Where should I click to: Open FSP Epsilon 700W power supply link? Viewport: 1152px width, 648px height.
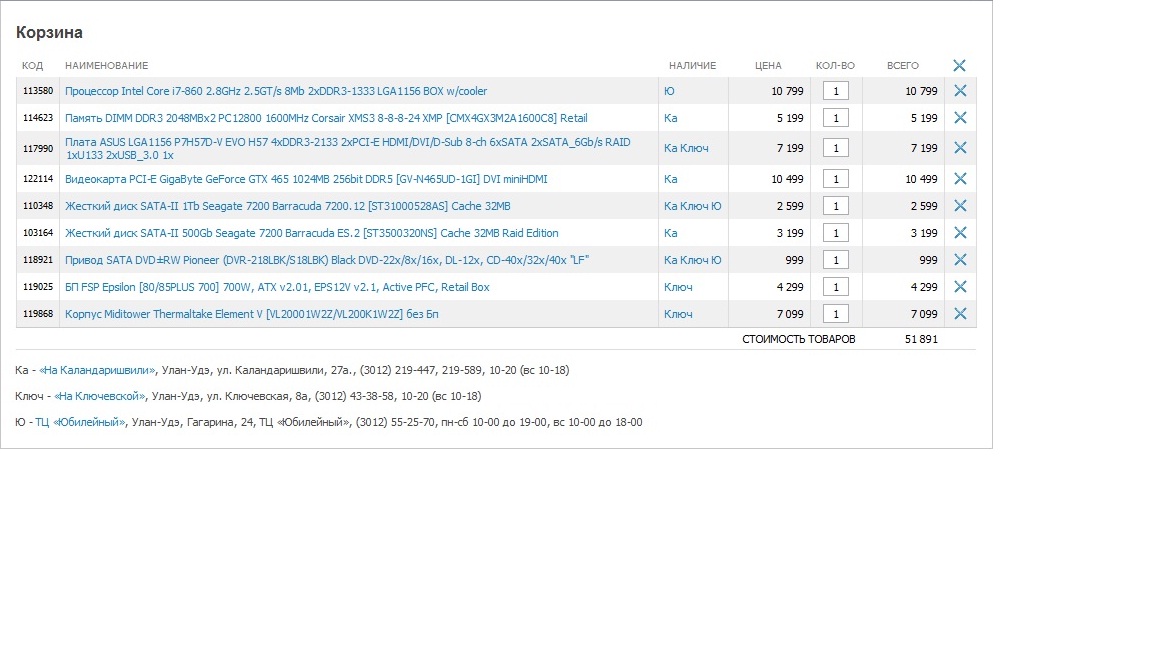point(277,287)
